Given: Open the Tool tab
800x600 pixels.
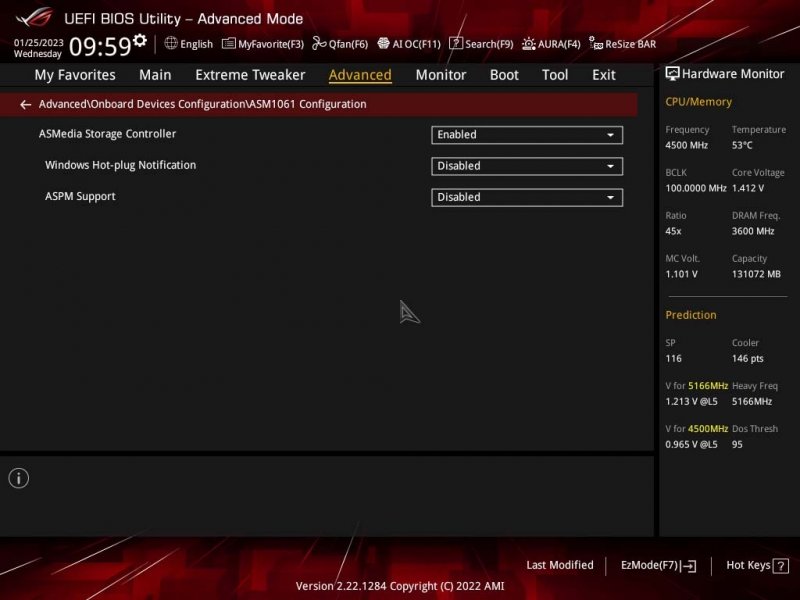Looking at the screenshot, I should click(555, 75).
